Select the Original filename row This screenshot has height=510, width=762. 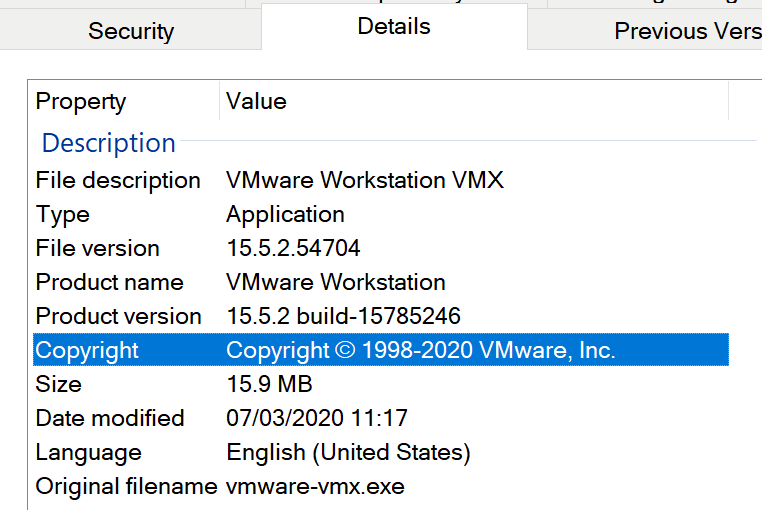(x=126, y=486)
